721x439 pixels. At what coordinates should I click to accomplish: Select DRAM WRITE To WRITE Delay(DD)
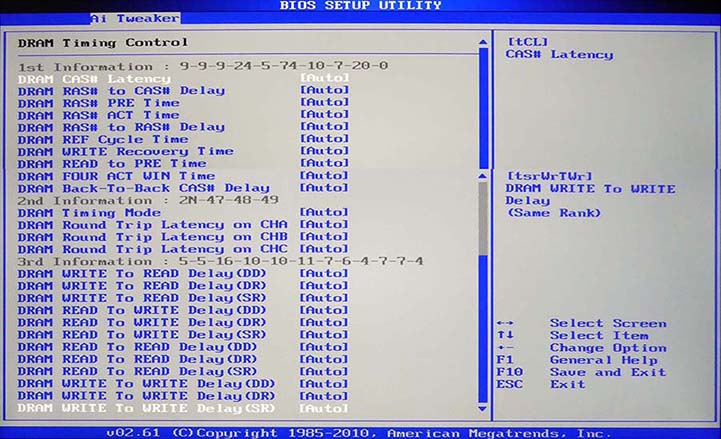coord(183,384)
